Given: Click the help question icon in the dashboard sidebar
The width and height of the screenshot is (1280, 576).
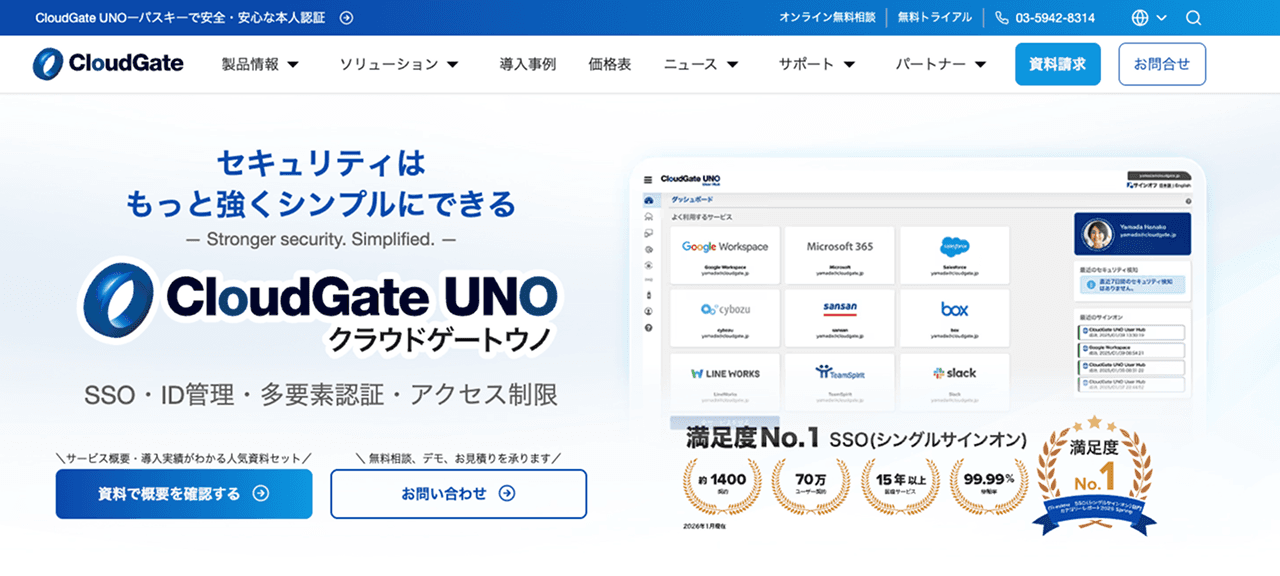Looking at the screenshot, I should point(649,327).
